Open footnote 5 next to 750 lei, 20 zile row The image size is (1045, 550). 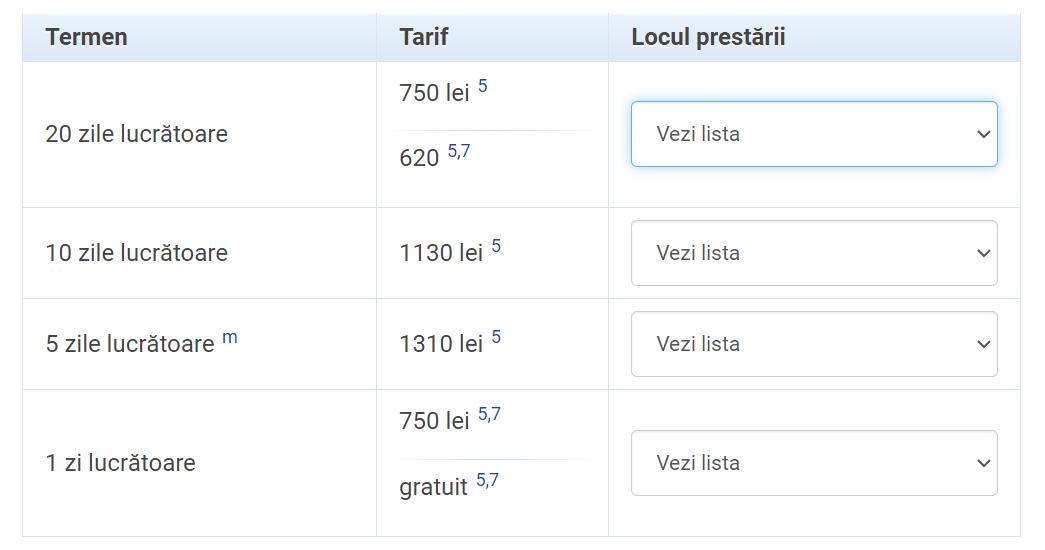coord(483,86)
